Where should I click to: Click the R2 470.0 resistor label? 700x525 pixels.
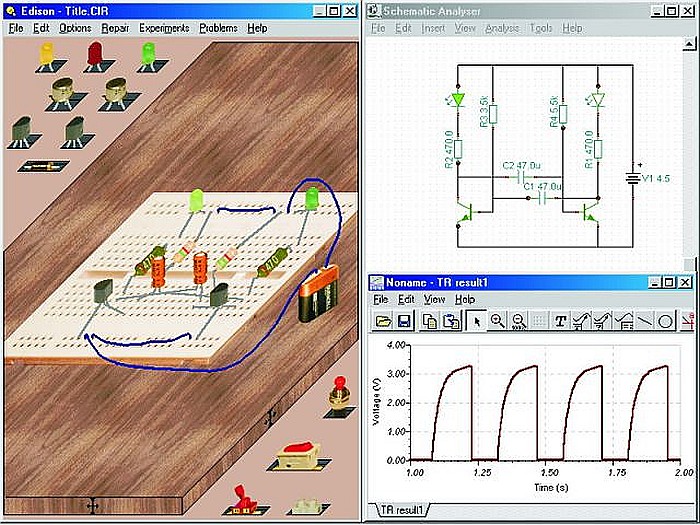[x=449, y=150]
